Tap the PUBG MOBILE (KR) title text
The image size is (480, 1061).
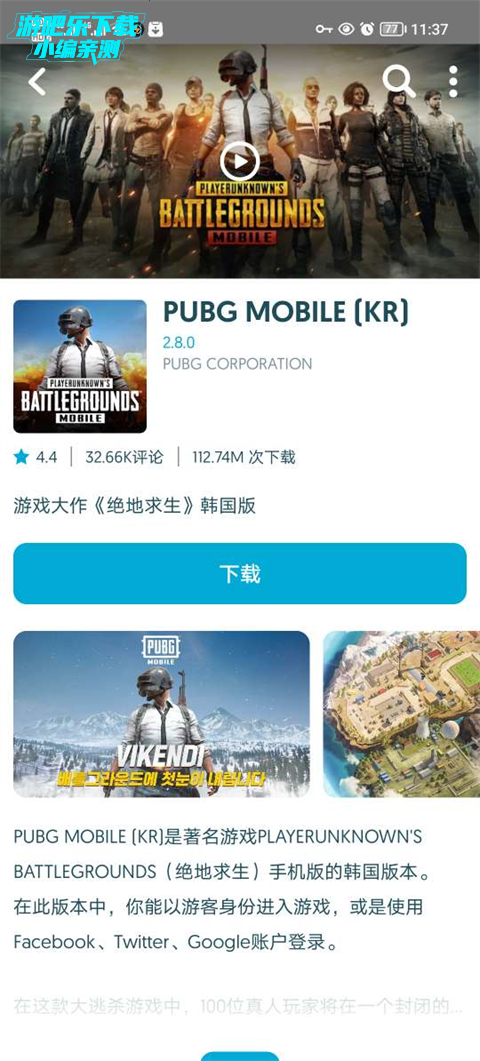286,311
